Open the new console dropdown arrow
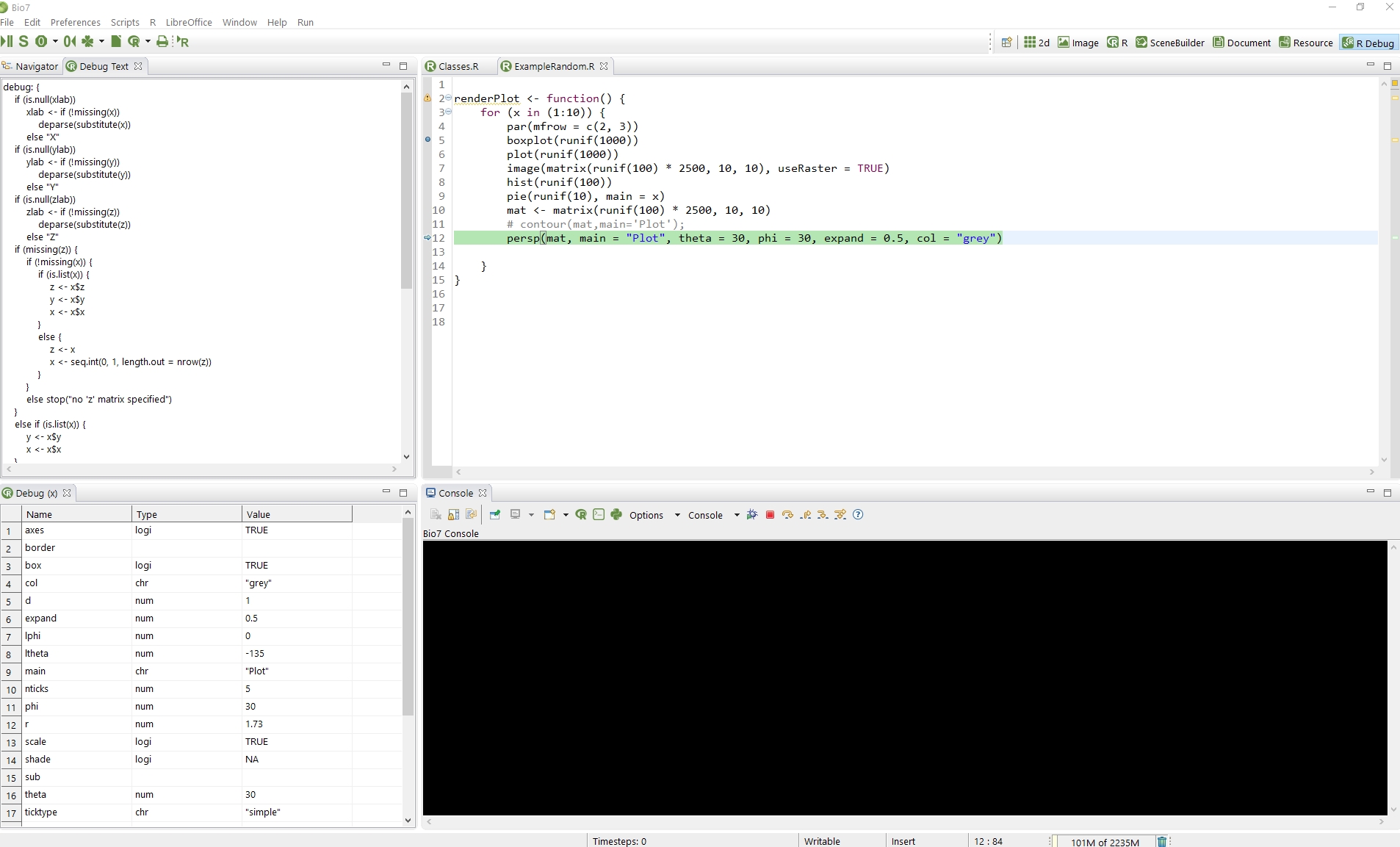 [566, 515]
